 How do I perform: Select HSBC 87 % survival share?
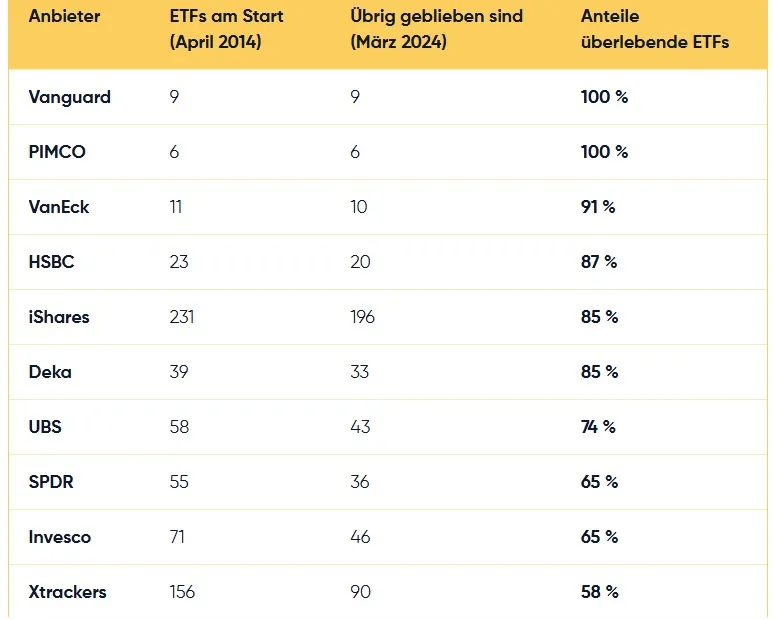pos(598,262)
